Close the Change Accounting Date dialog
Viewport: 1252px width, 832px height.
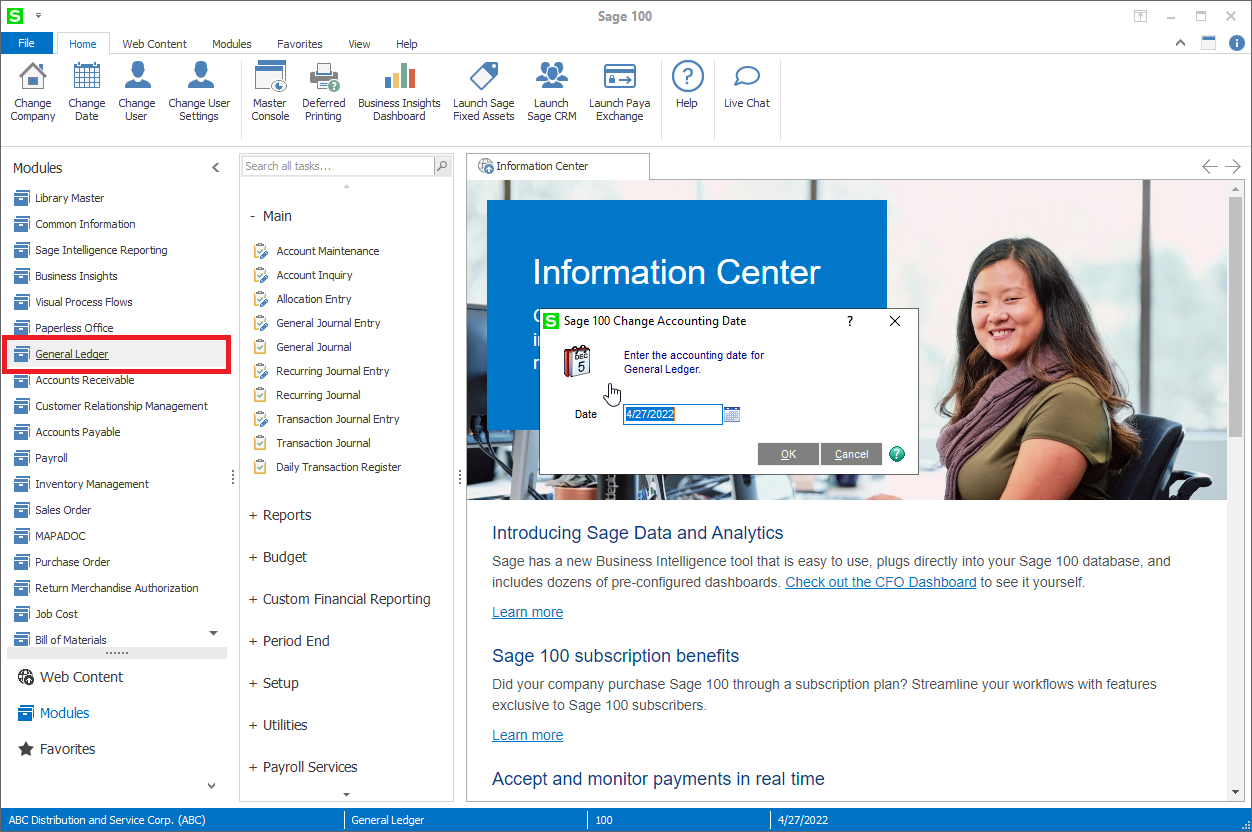point(895,321)
